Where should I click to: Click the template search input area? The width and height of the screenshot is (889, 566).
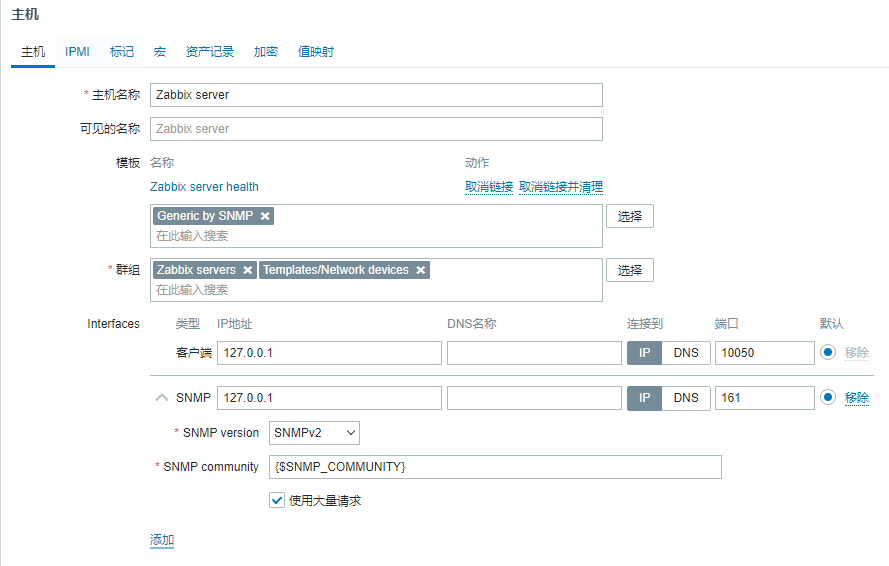pyautogui.click(x=374, y=236)
